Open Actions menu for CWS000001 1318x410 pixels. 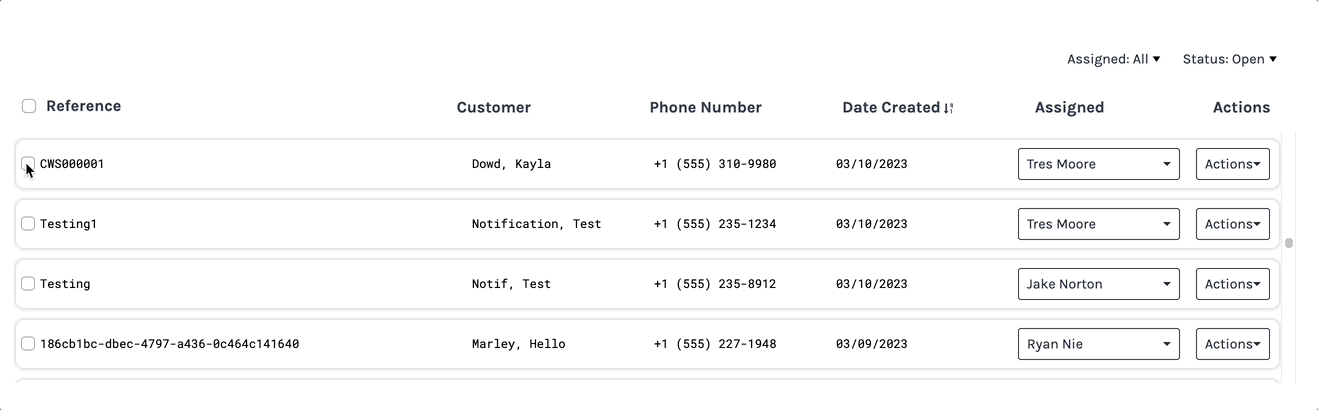coord(1232,164)
